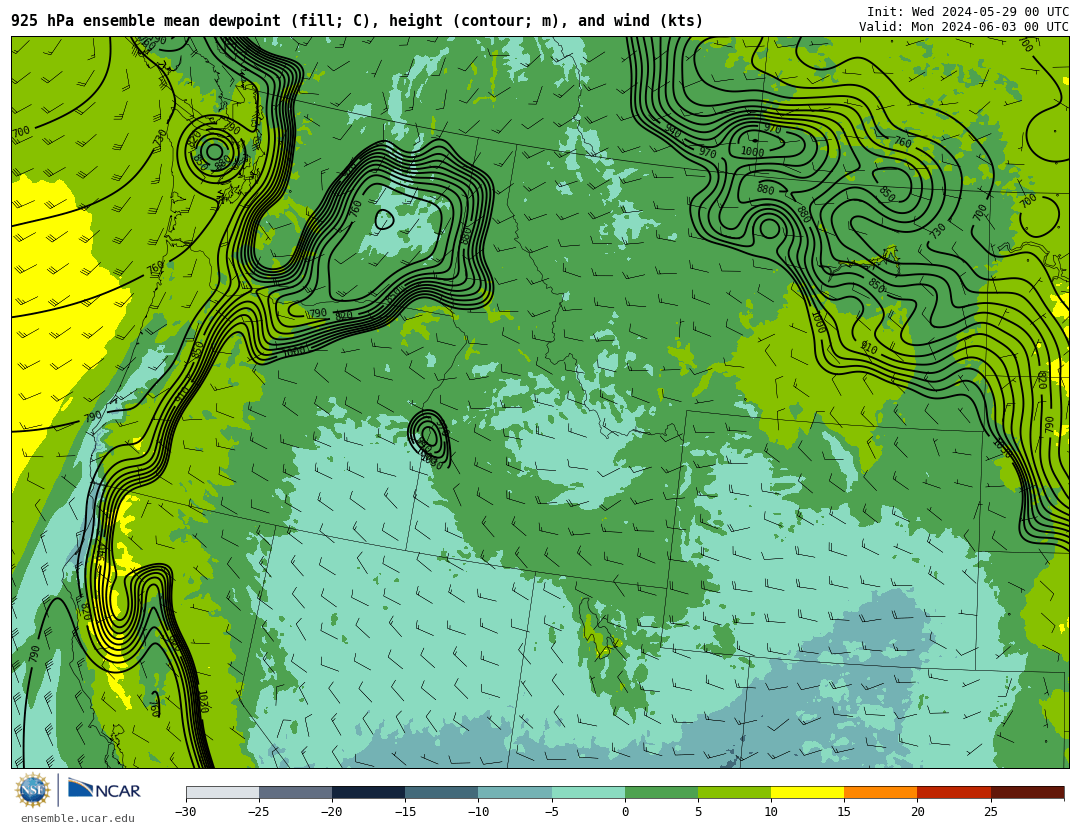Image resolution: width=1080 pixels, height=831 pixels.
Task: Click the 0 colorbar tick label
Action: click(x=625, y=812)
